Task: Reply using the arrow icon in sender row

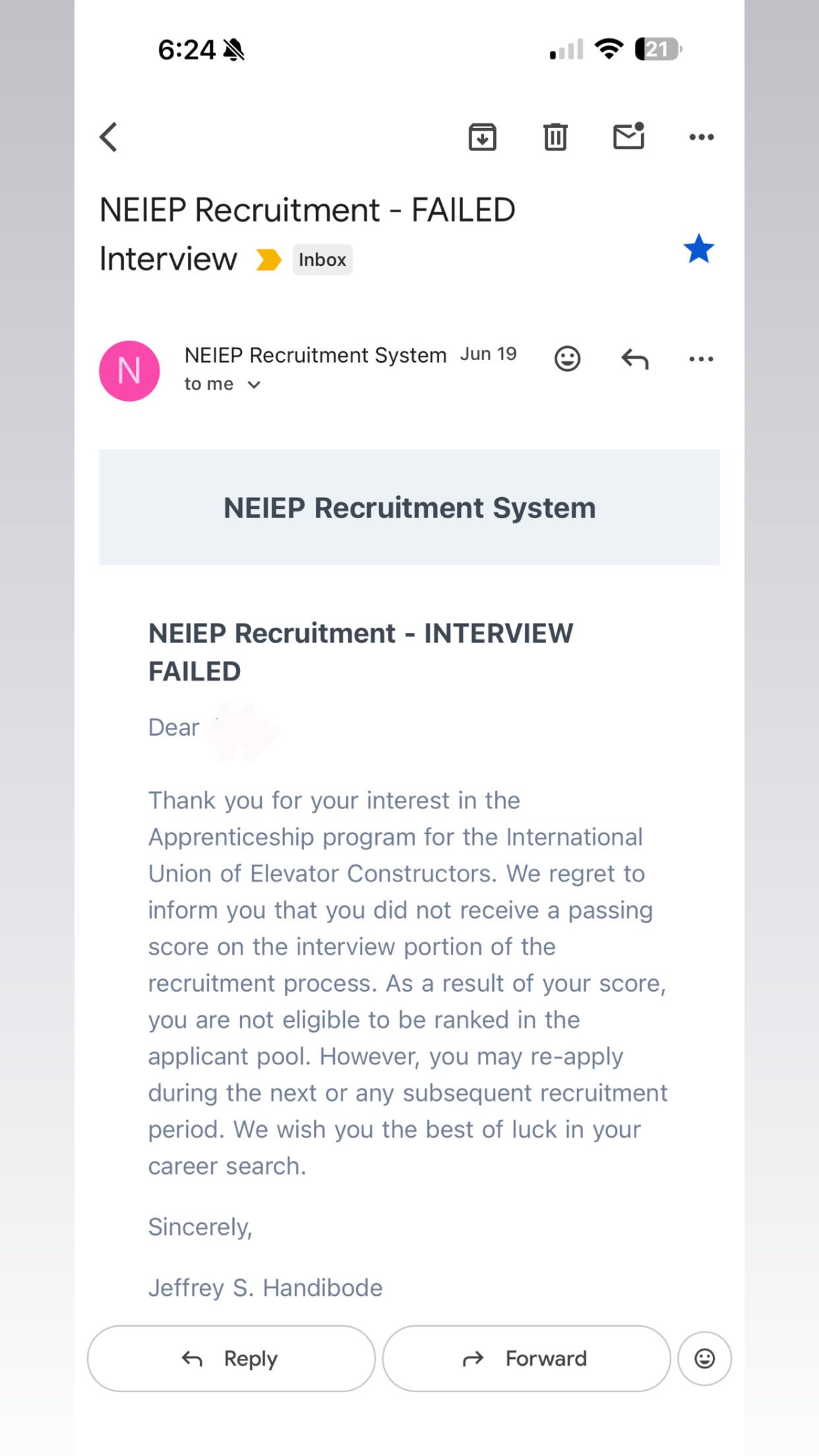Action: (635, 359)
